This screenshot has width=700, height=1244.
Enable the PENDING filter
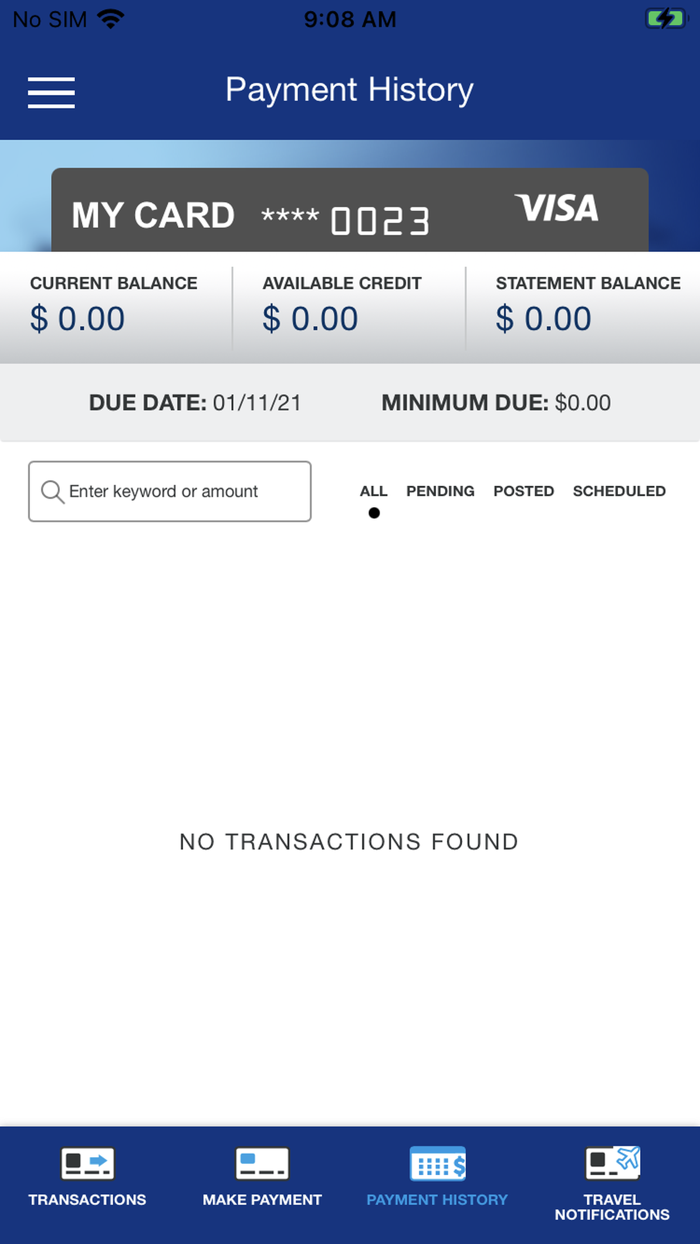440,491
